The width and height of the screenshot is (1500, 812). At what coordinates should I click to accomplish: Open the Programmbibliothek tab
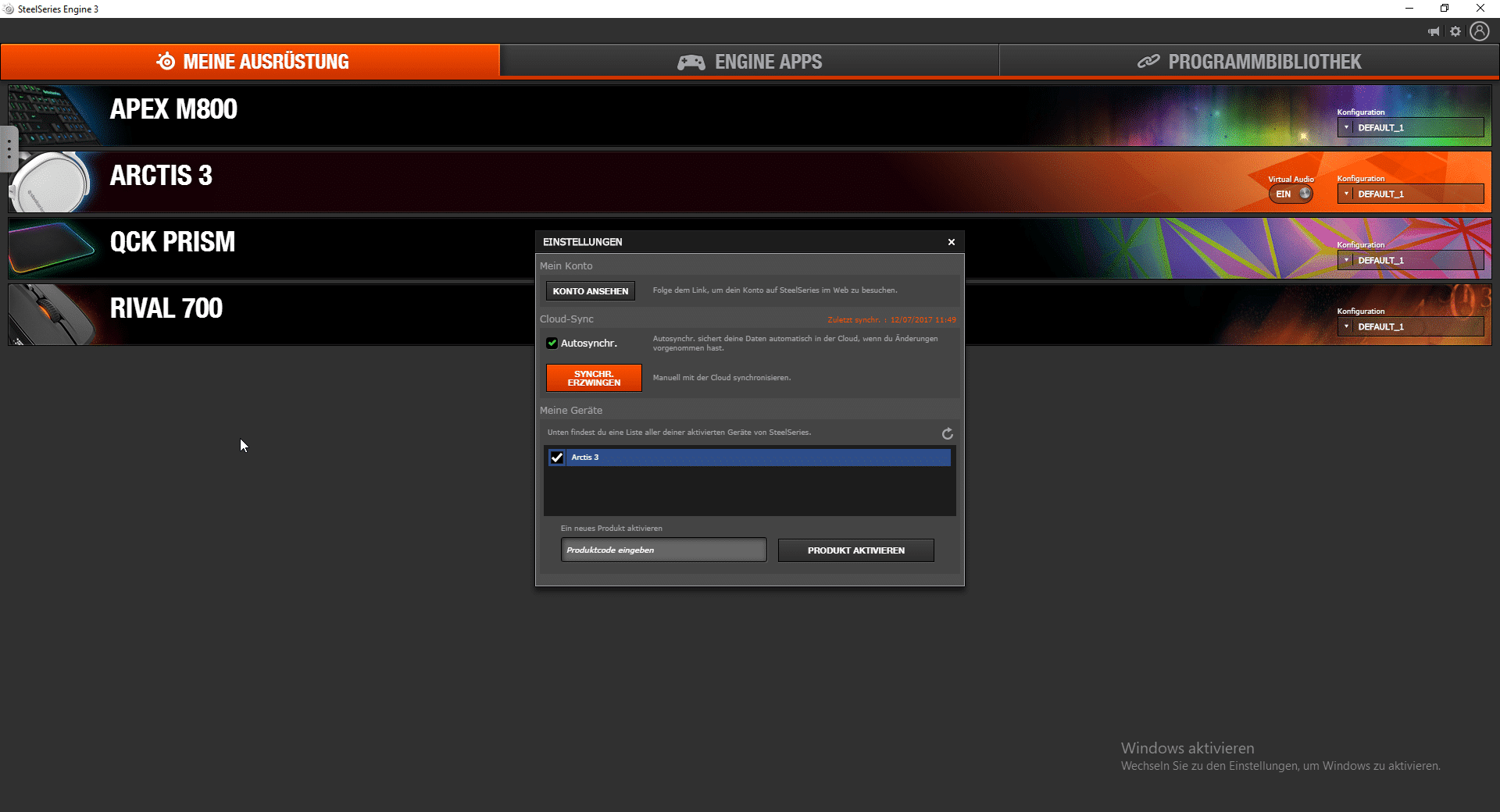(1248, 62)
